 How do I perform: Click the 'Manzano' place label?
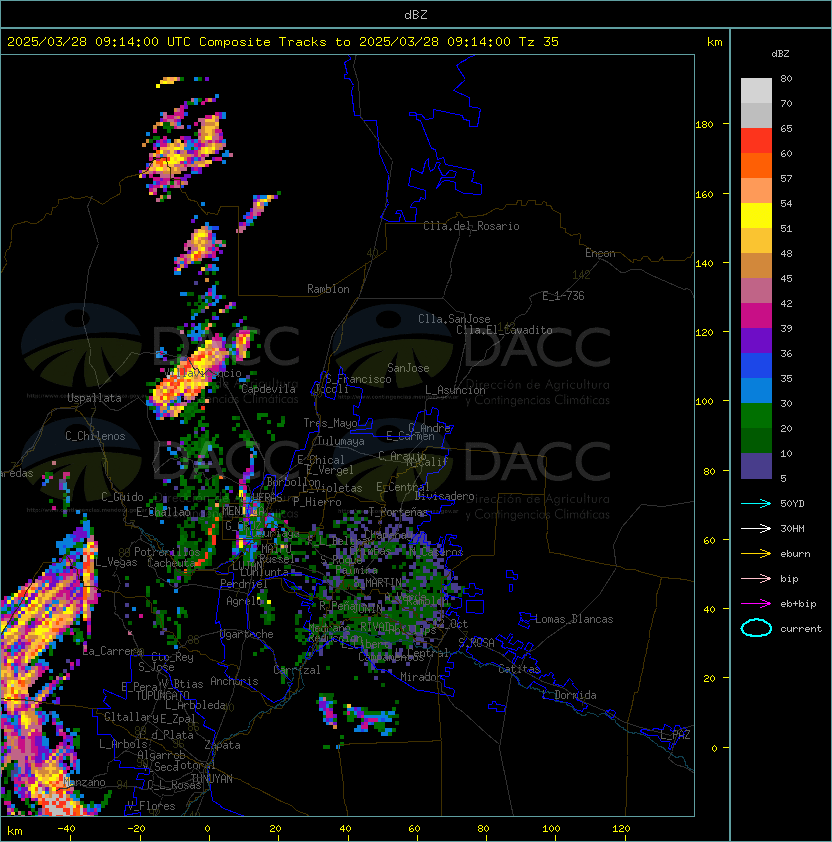pyautogui.click(x=84, y=782)
